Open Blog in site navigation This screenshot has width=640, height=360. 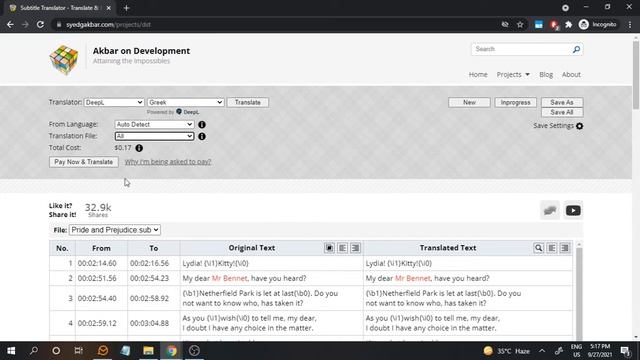(x=546, y=75)
